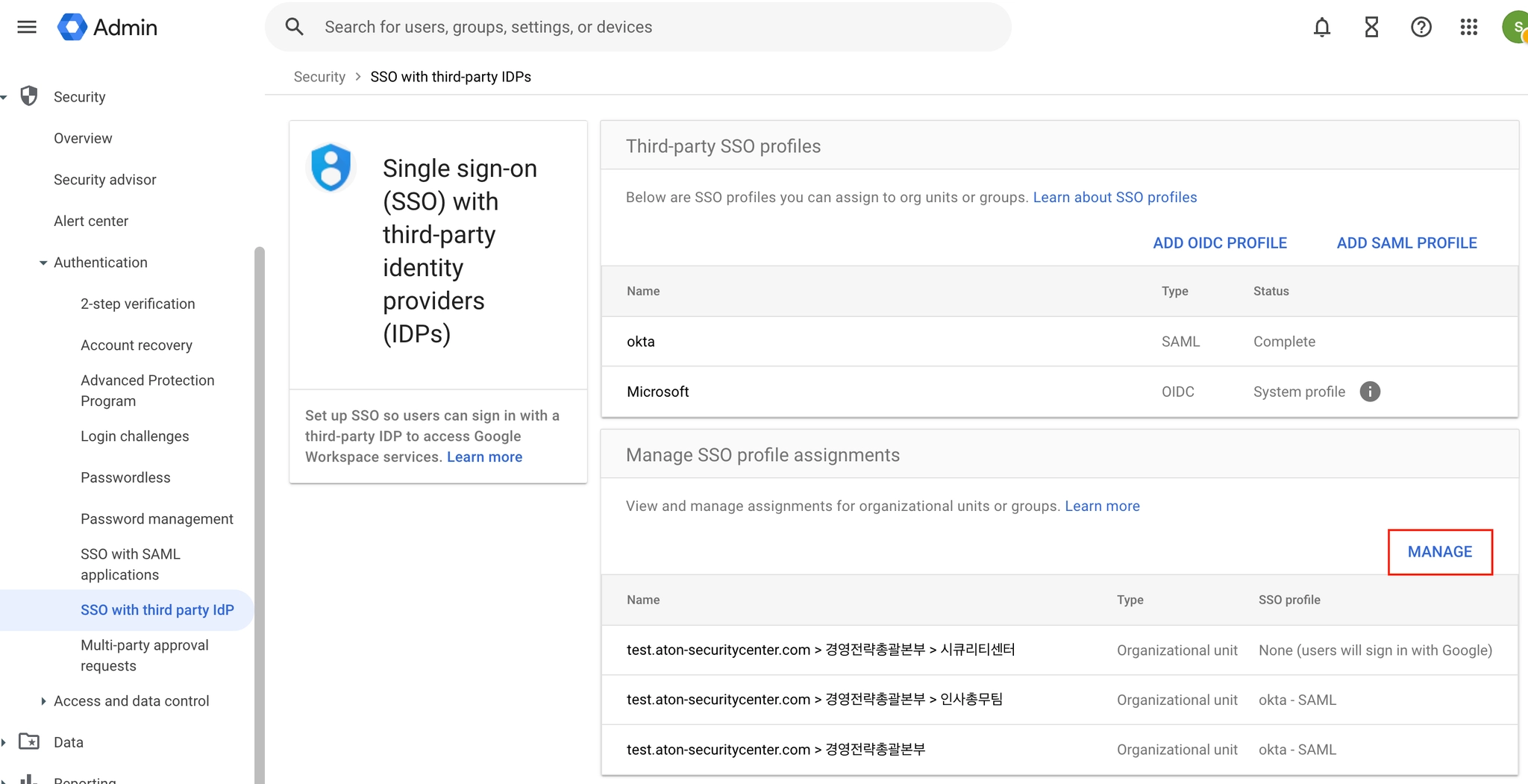This screenshot has height=784, width=1528.
Task: Open 2-step verification settings
Action: [137, 304]
